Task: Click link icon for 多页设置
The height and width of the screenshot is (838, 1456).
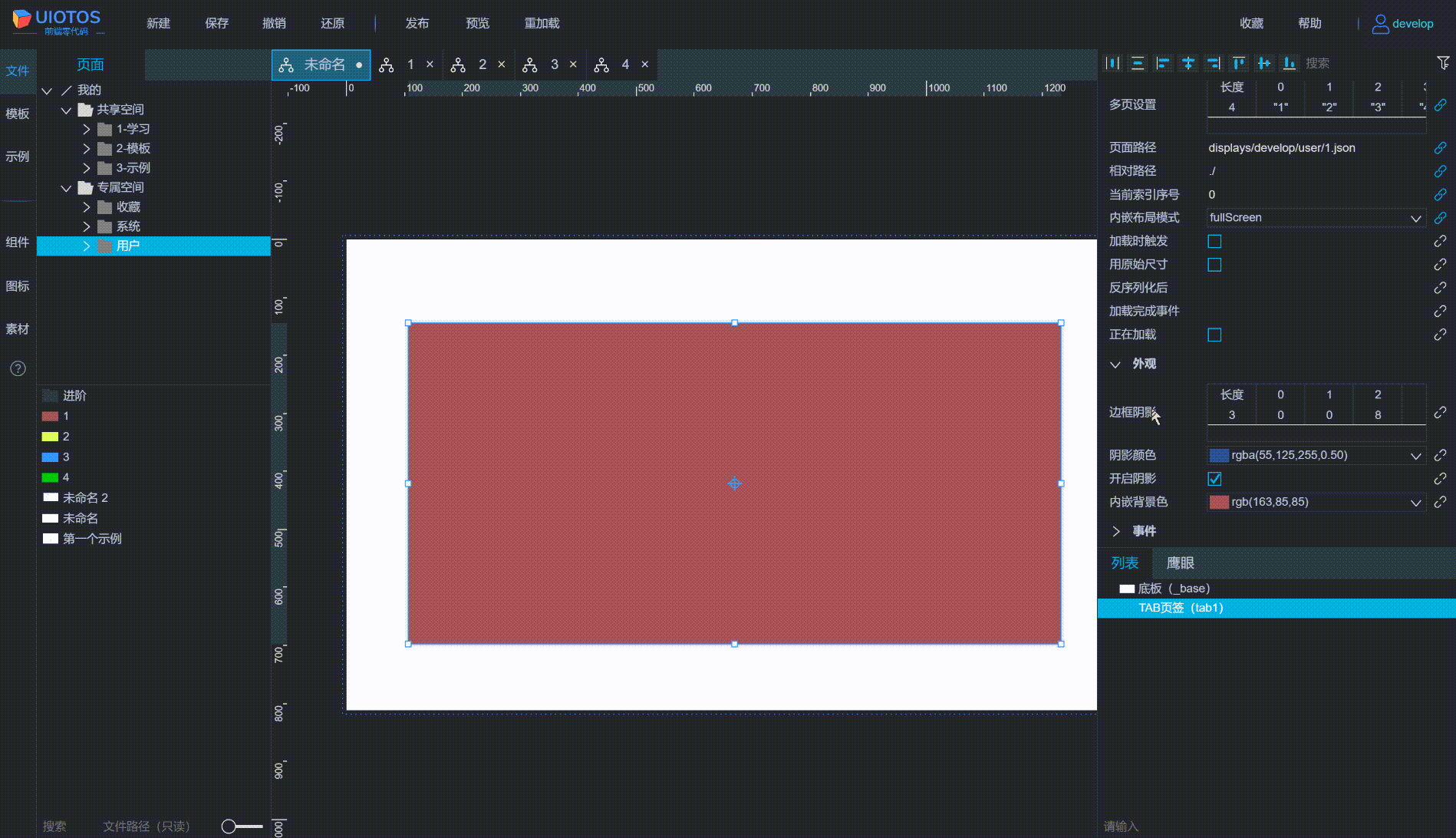Action: click(x=1441, y=104)
